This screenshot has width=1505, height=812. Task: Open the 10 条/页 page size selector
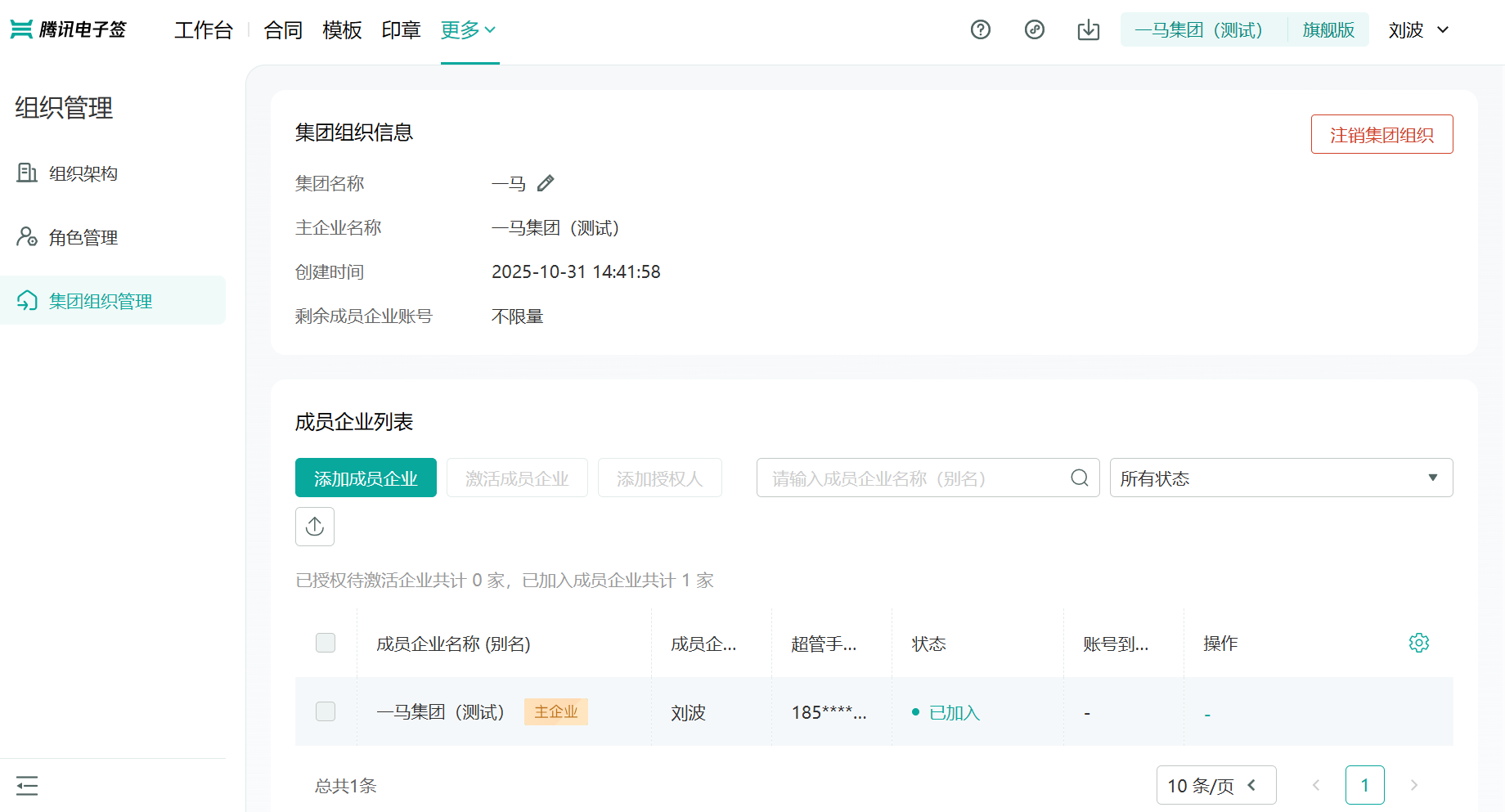[x=1215, y=786]
